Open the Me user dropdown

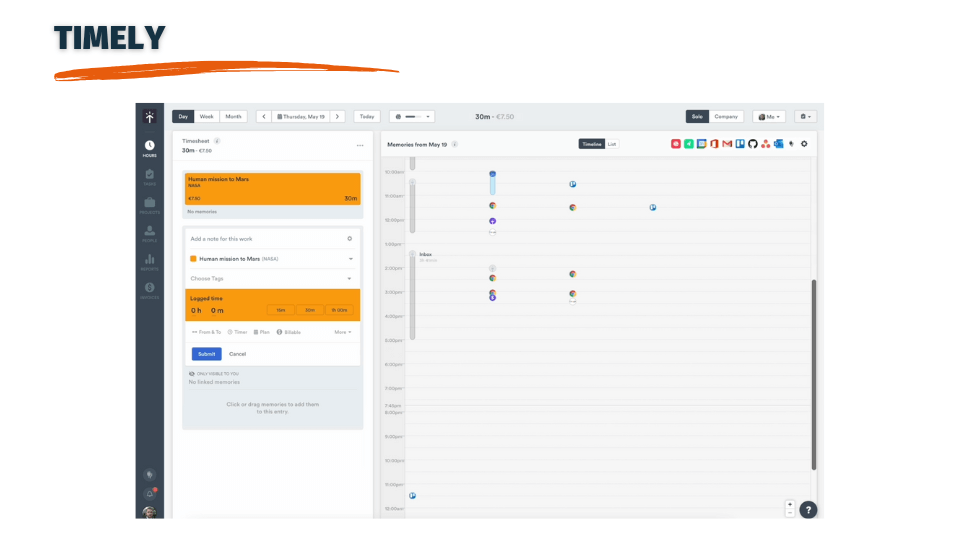click(769, 116)
